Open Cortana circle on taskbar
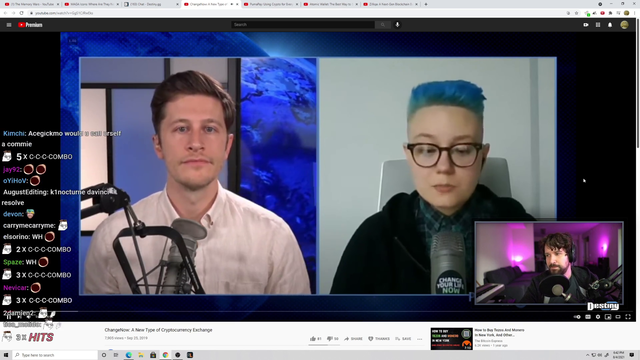 [x=104, y=355]
